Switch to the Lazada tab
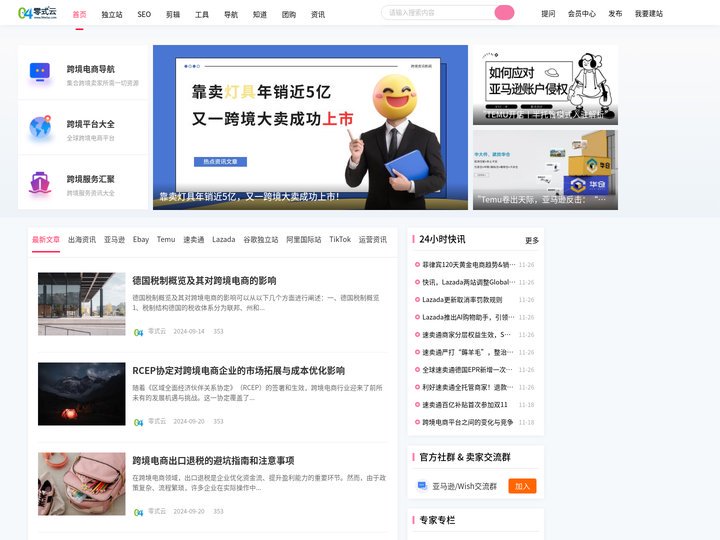Screen dimensions: 720x540 coord(224,240)
